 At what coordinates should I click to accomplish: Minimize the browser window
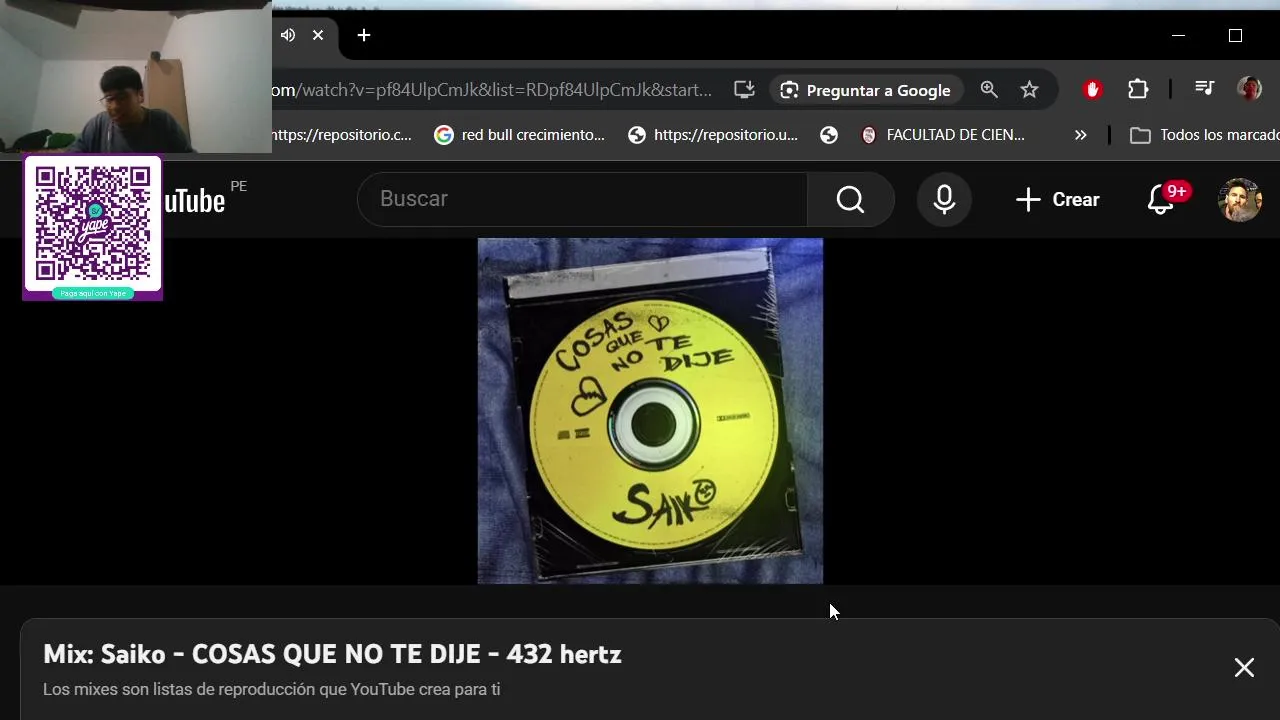pyautogui.click(x=1178, y=35)
